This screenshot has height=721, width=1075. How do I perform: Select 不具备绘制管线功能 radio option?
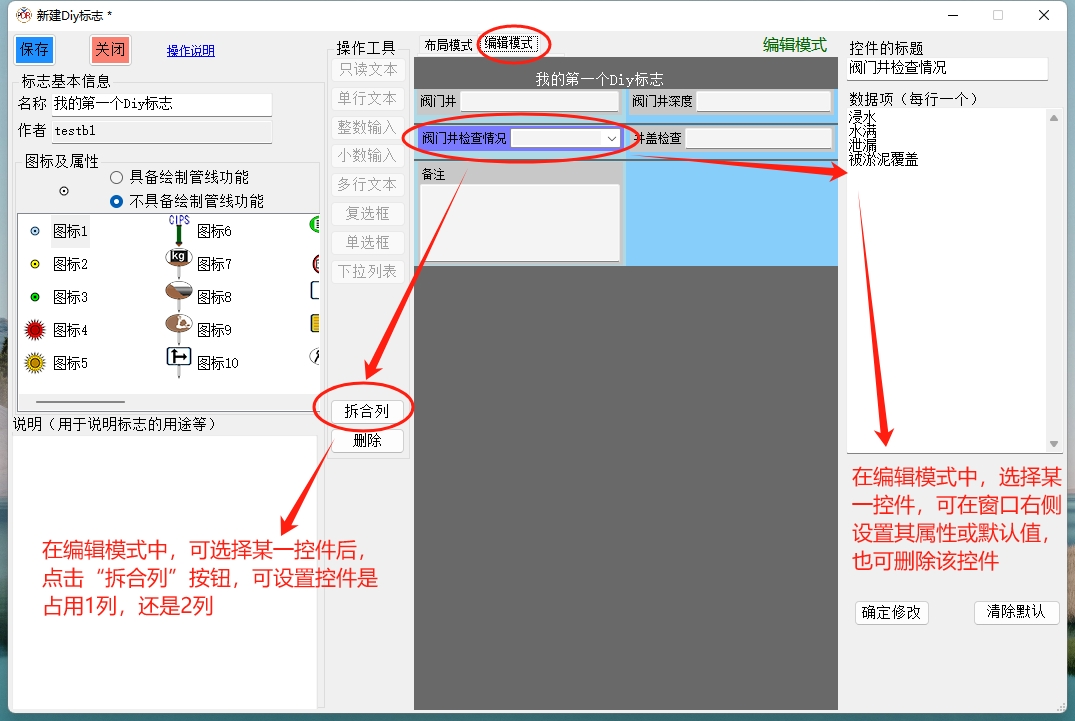(x=117, y=201)
